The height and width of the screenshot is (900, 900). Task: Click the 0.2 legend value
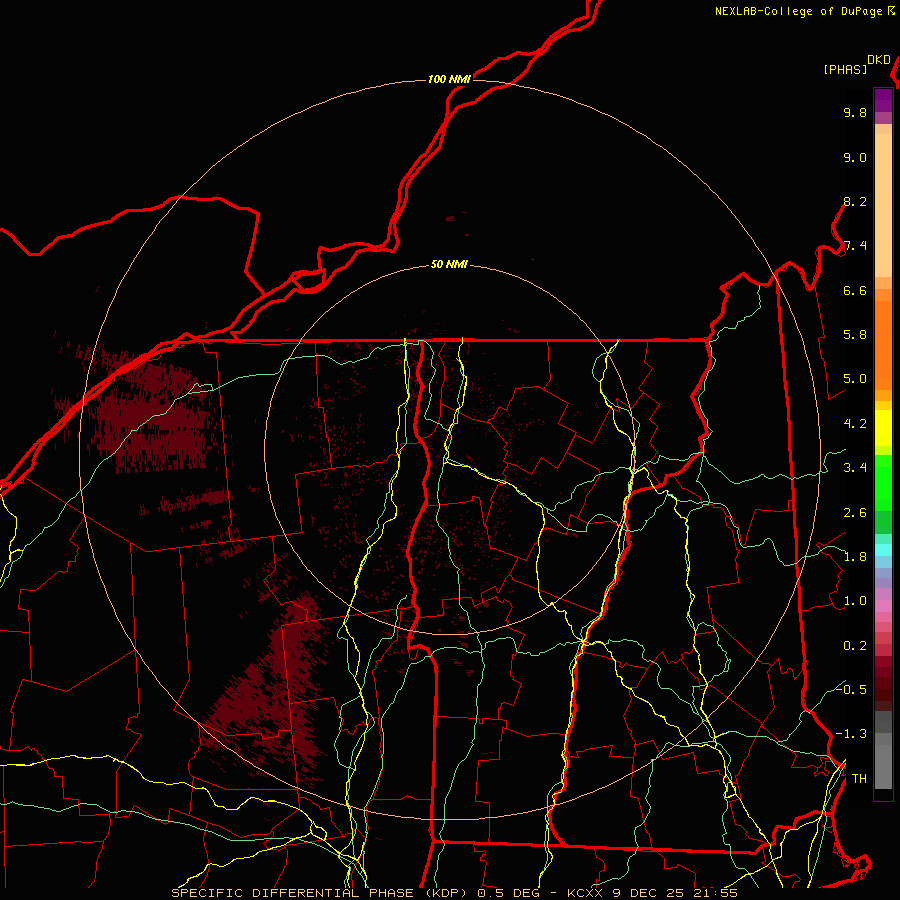coord(855,646)
